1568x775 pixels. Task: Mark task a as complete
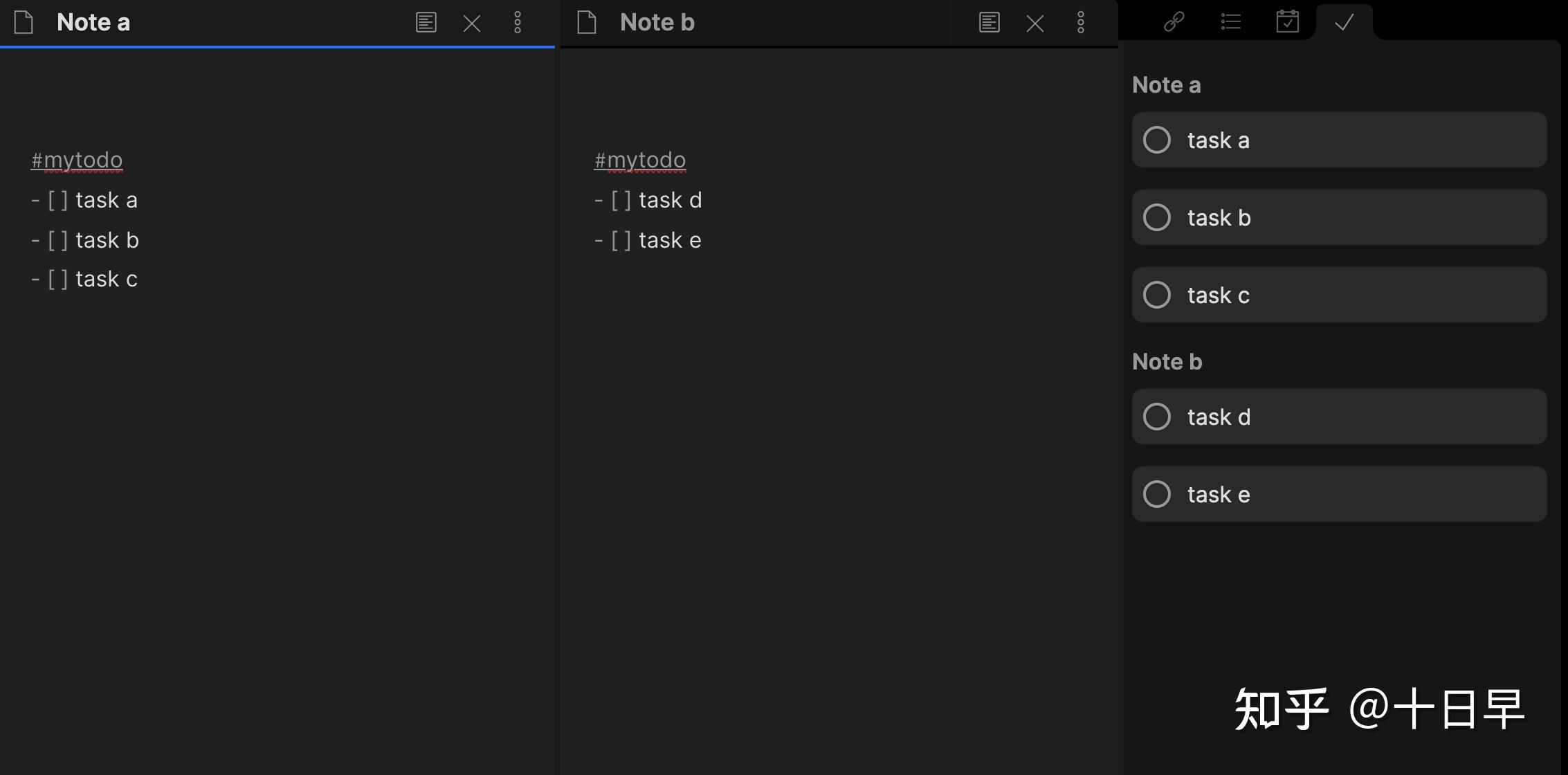click(1157, 140)
